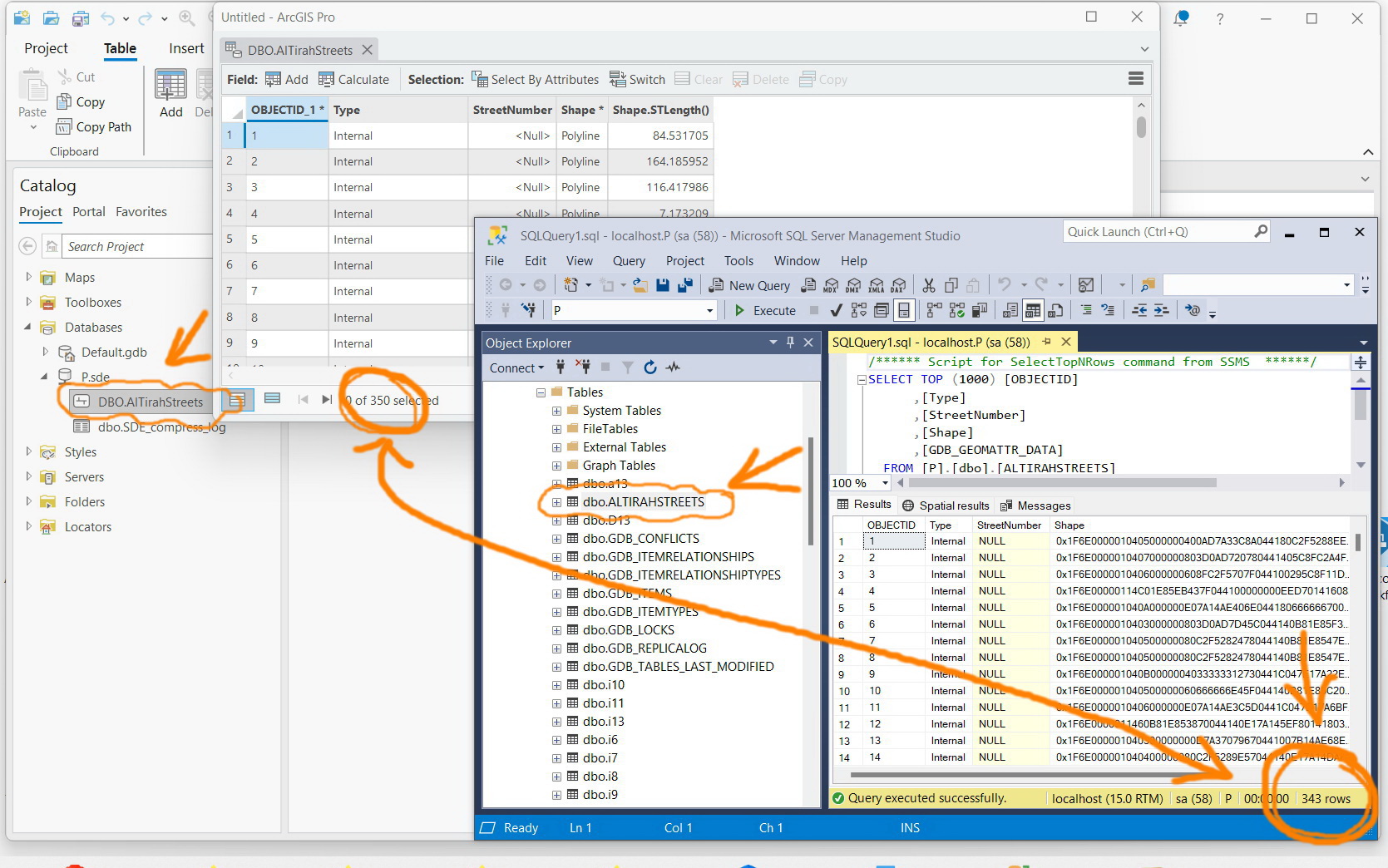The image size is (1388, 868).
Task: Switch to the Spatial results tab
Action: pos(946,506)
